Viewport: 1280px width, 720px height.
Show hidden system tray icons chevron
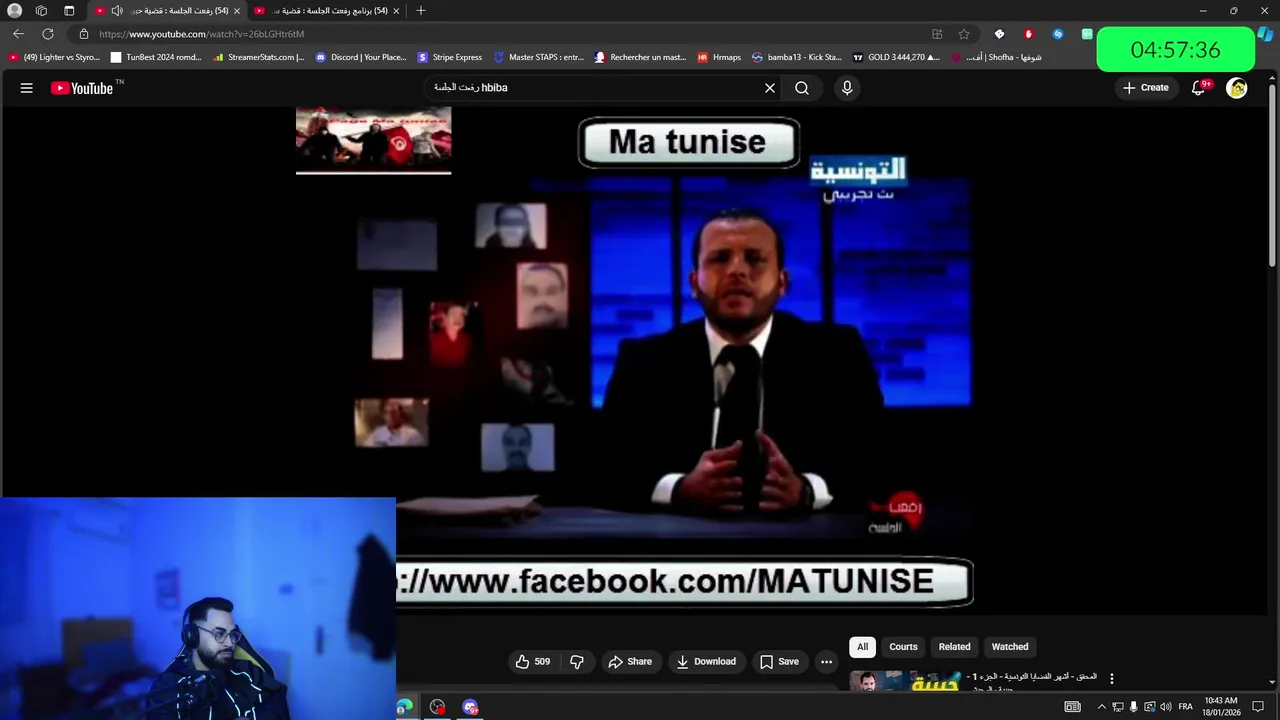point(1102,707)
